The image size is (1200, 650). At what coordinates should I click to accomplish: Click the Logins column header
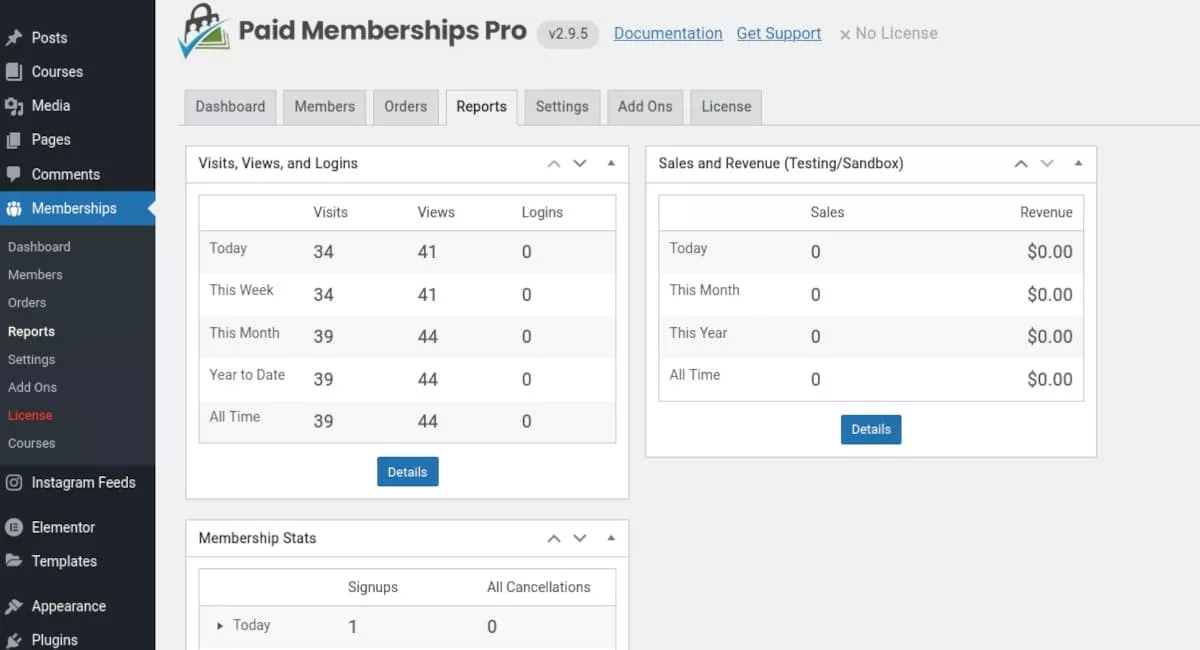(x=542, y=213)
